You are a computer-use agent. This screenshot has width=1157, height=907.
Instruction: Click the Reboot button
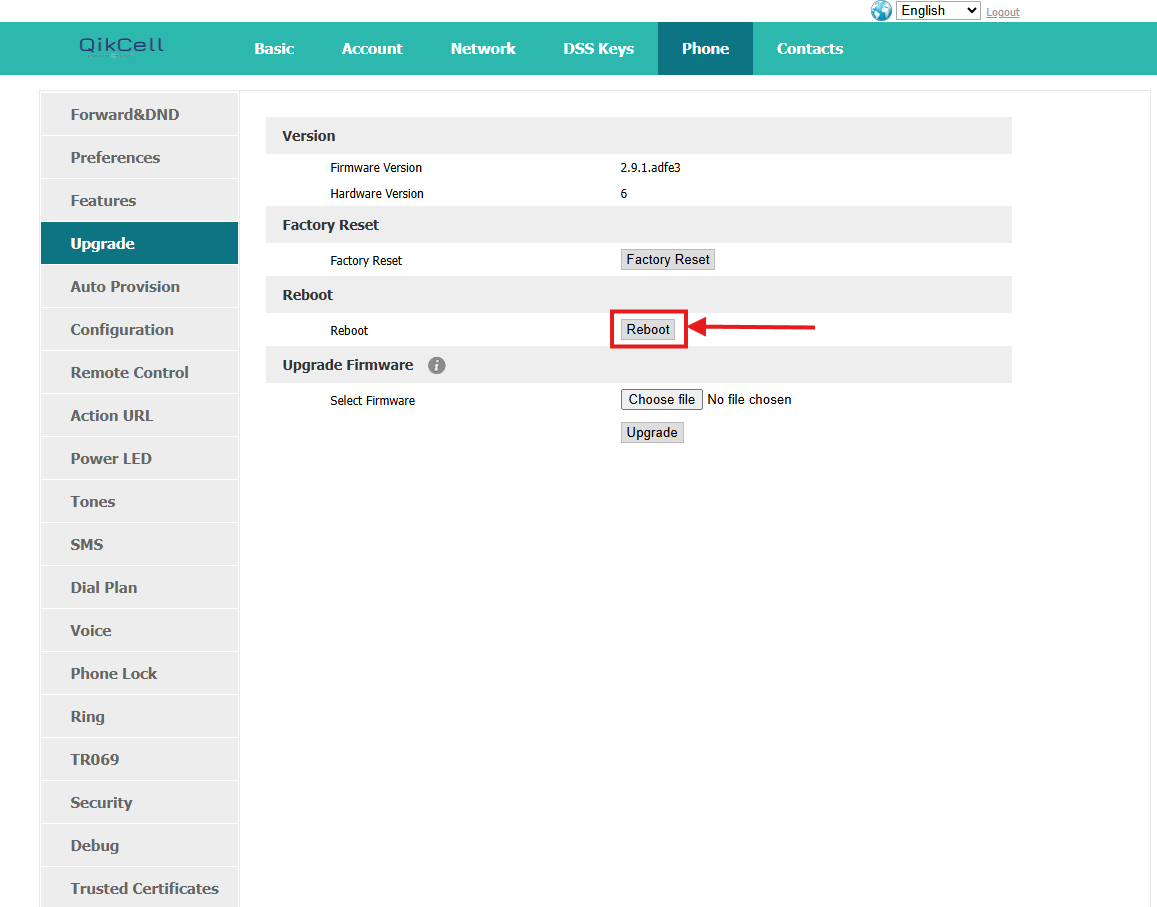[x=648, y=330]
